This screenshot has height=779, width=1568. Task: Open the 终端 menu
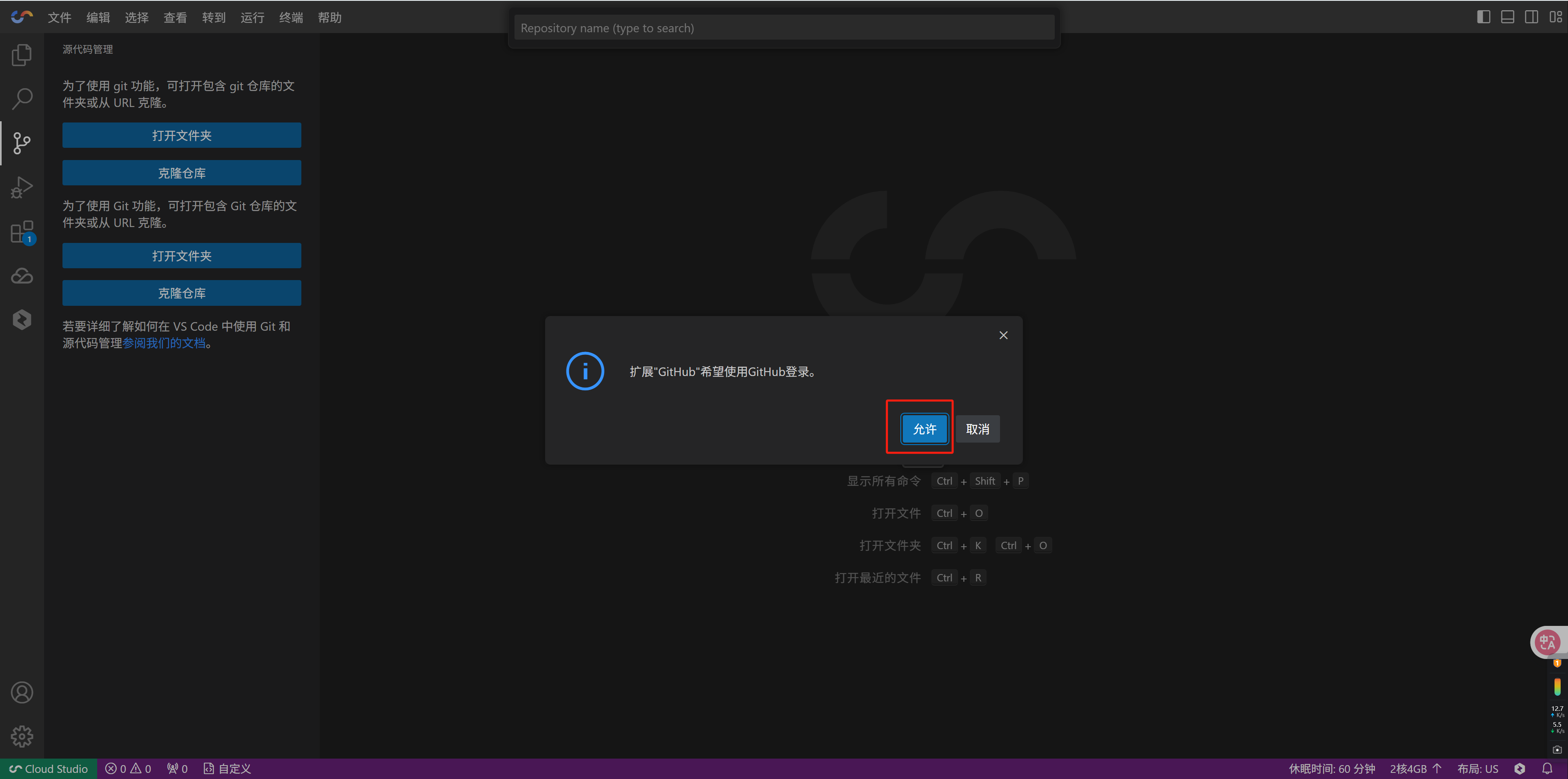pos(290,18)
